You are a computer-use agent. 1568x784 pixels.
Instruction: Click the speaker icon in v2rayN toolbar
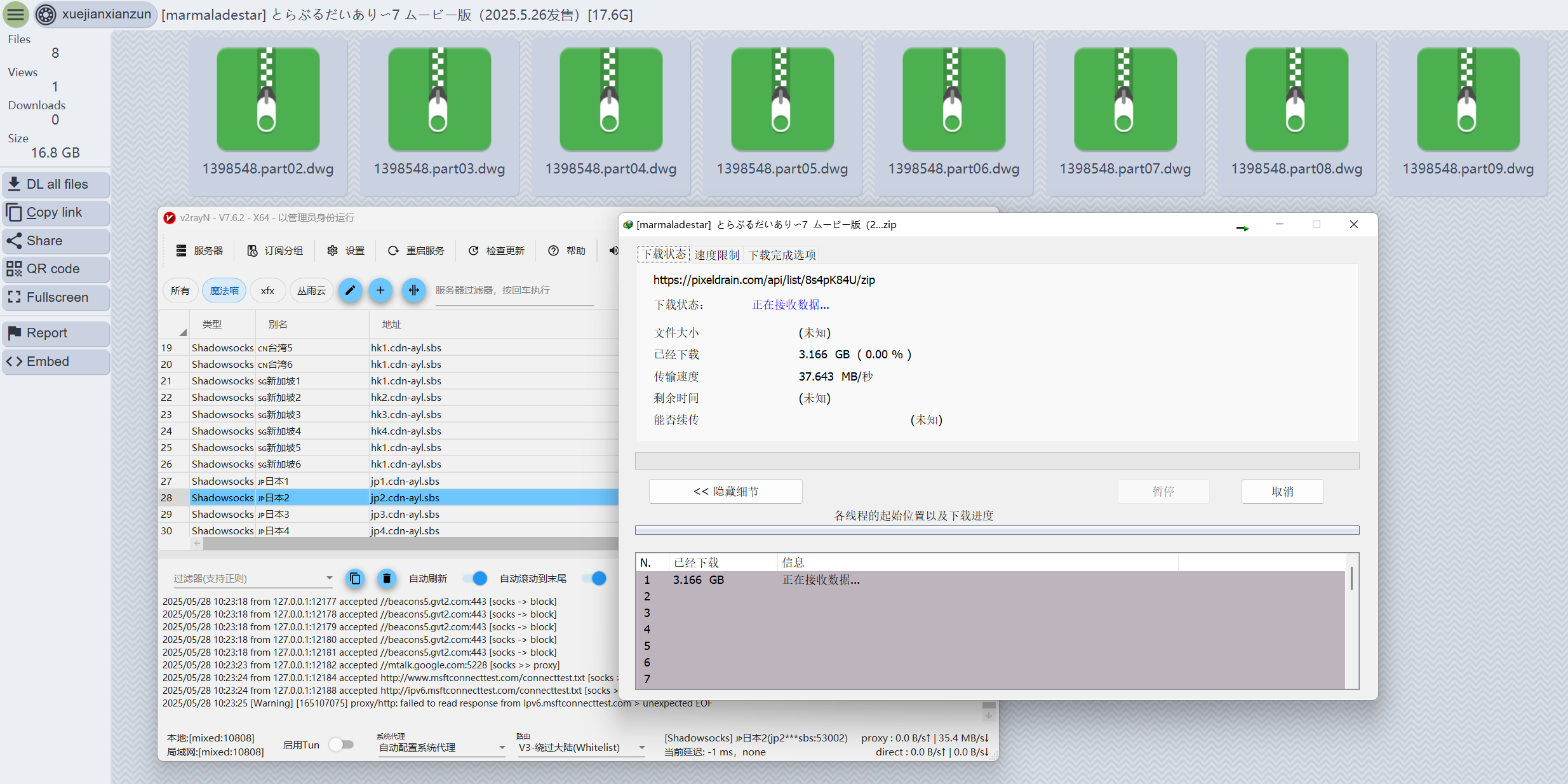pos(613,250)
